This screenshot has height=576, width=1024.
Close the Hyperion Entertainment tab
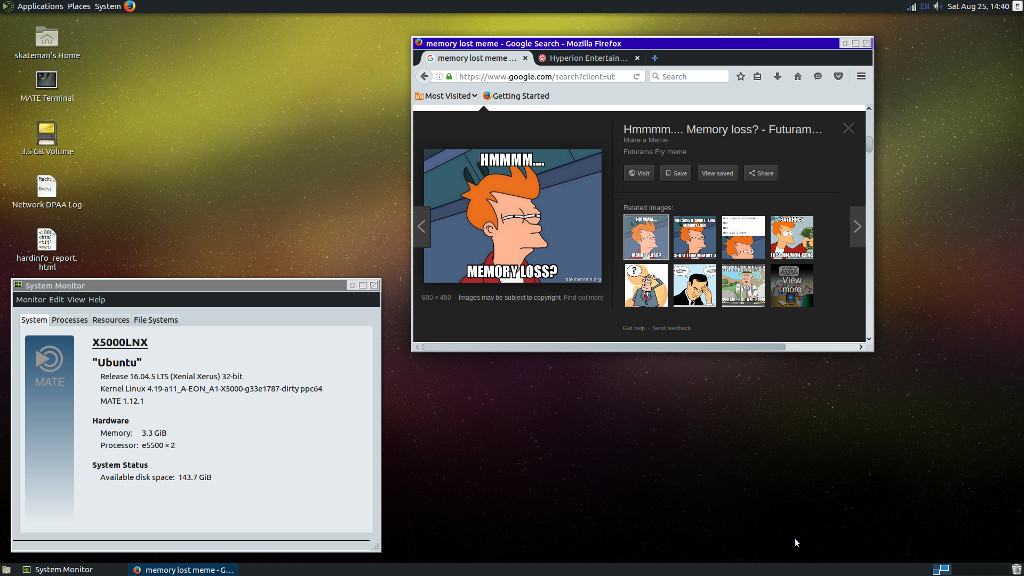coord(637,58)
